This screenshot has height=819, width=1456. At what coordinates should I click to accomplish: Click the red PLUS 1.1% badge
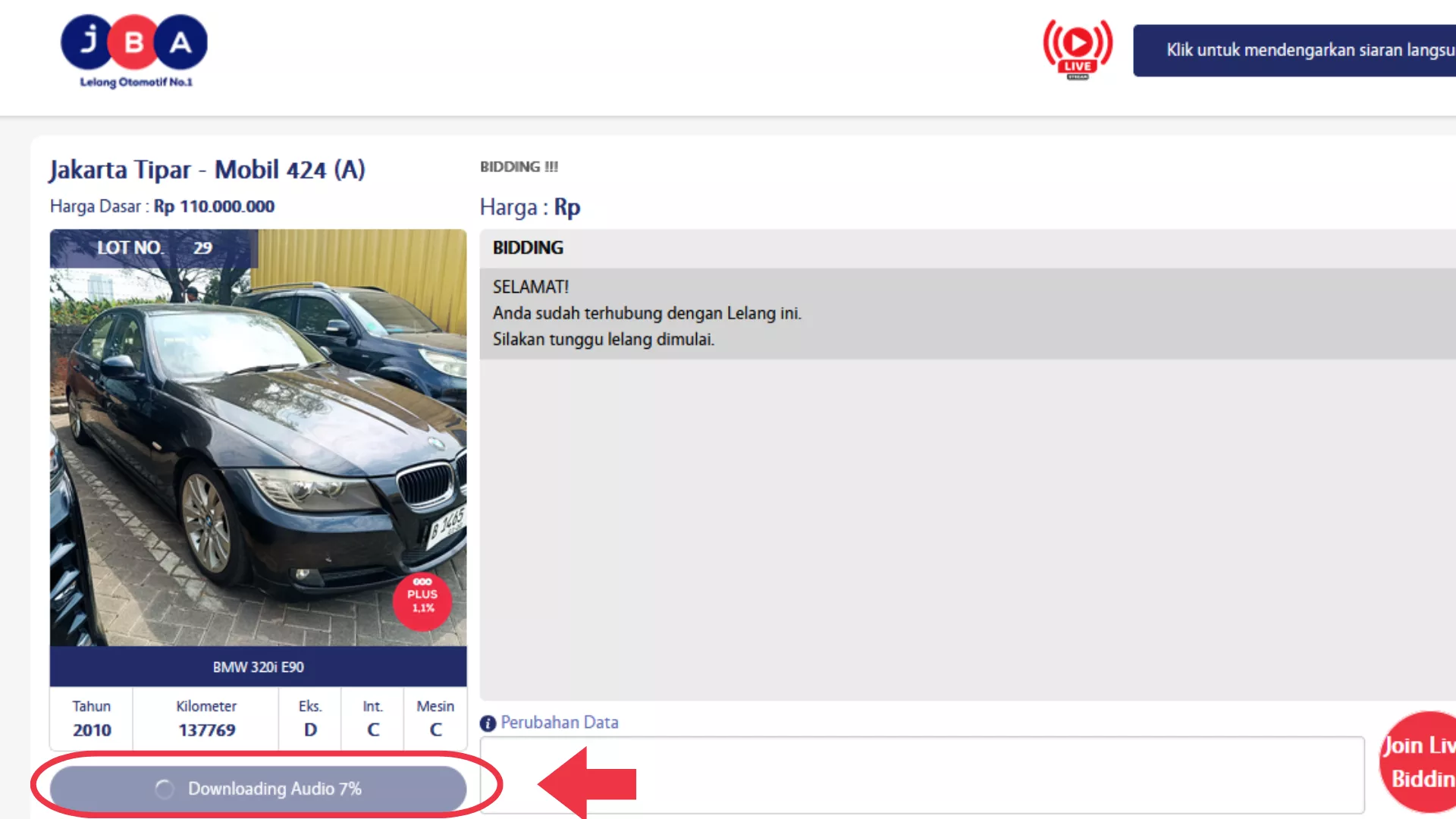pyautogui.click(x=422, y=601)
